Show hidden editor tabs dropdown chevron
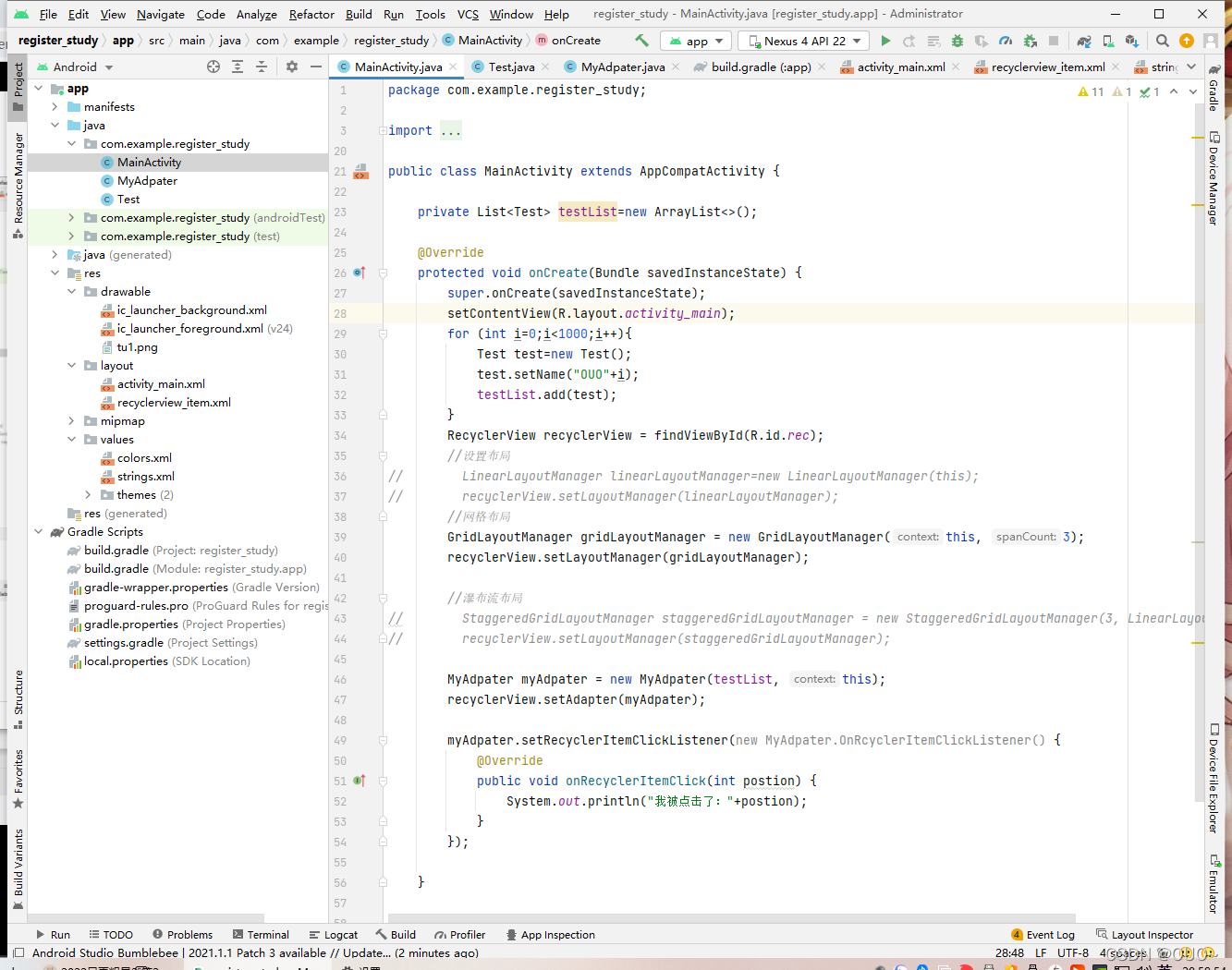This screenshot has height=970, width=1232. point(1191,67)
